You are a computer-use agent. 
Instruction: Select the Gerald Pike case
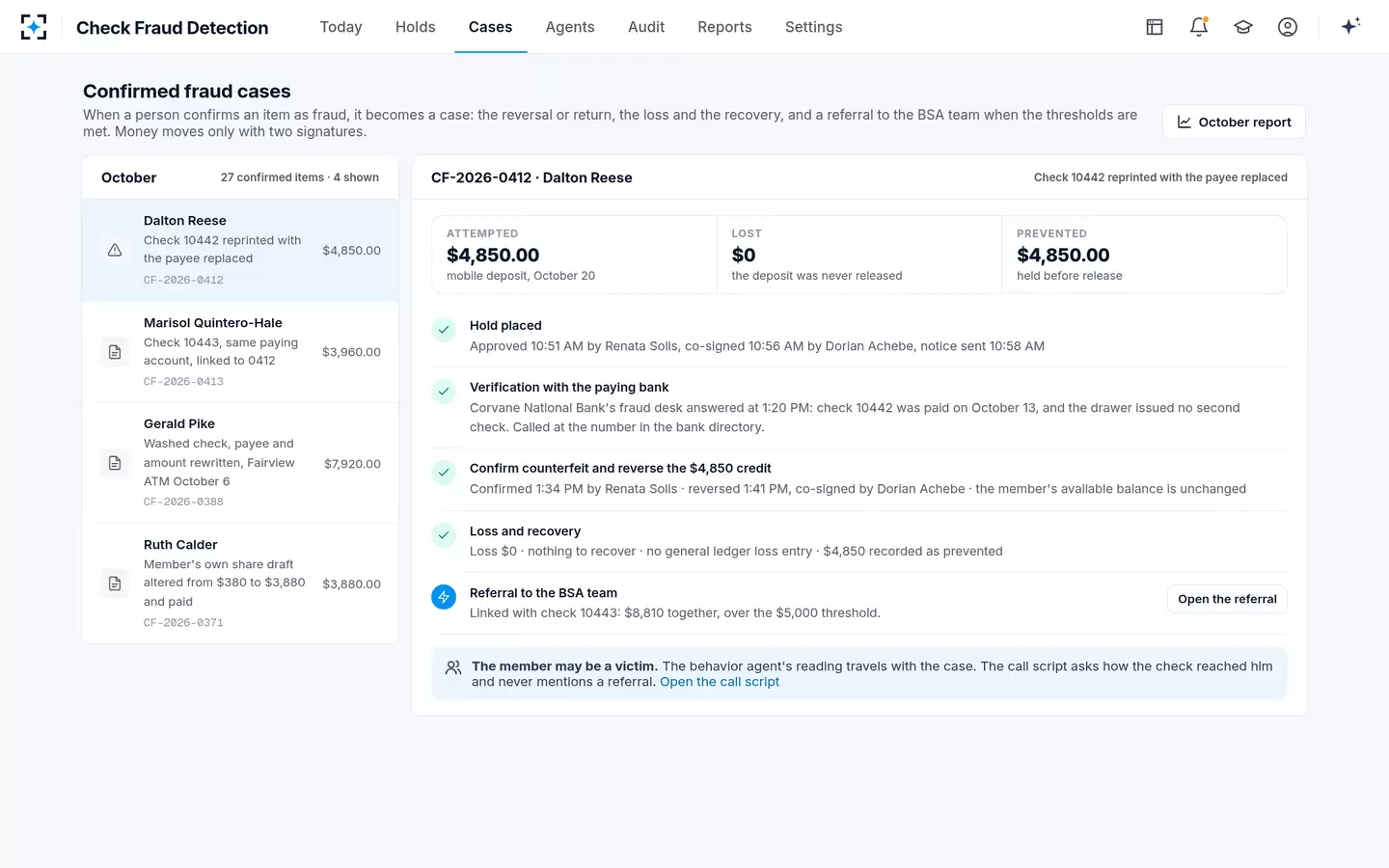click(x=240, y=463)
